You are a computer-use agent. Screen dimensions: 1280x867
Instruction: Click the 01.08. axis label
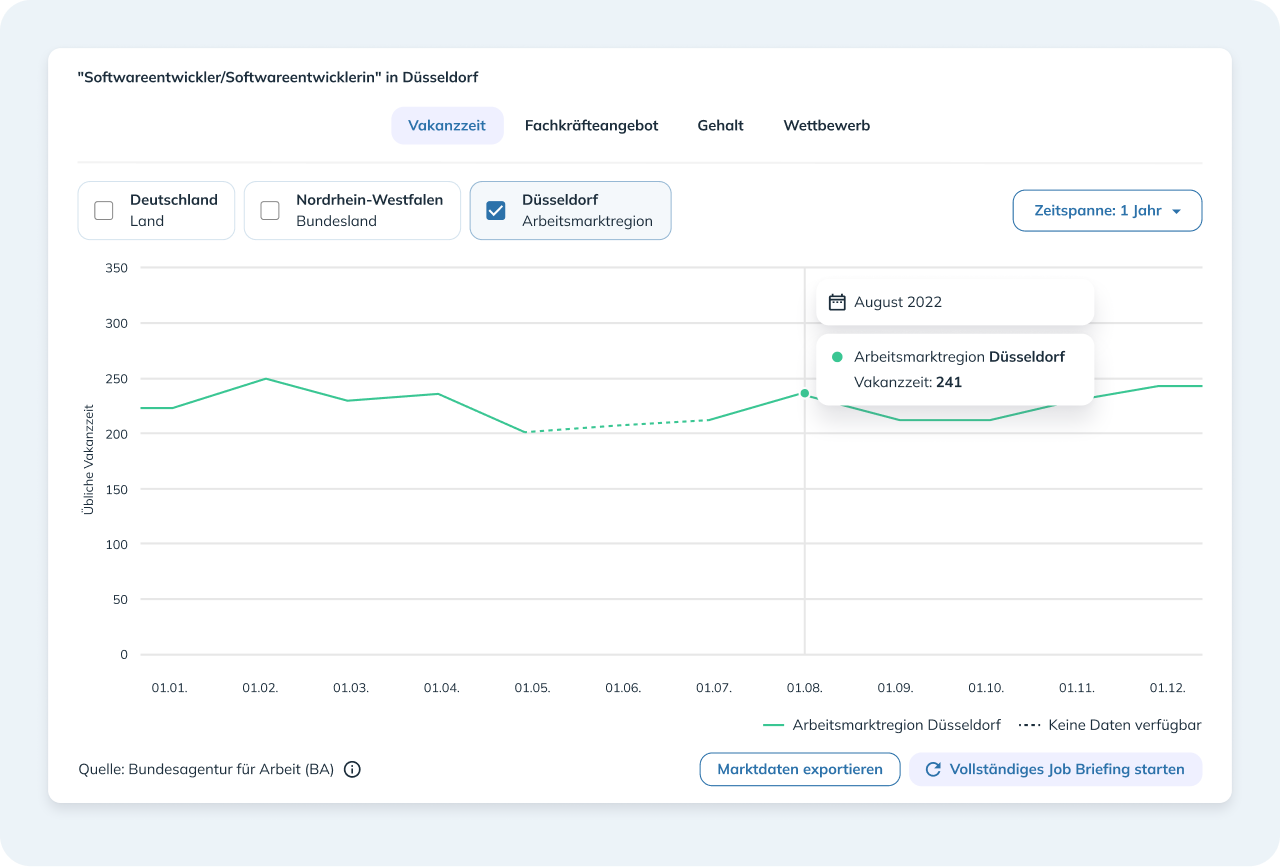[x=804, y=688]
